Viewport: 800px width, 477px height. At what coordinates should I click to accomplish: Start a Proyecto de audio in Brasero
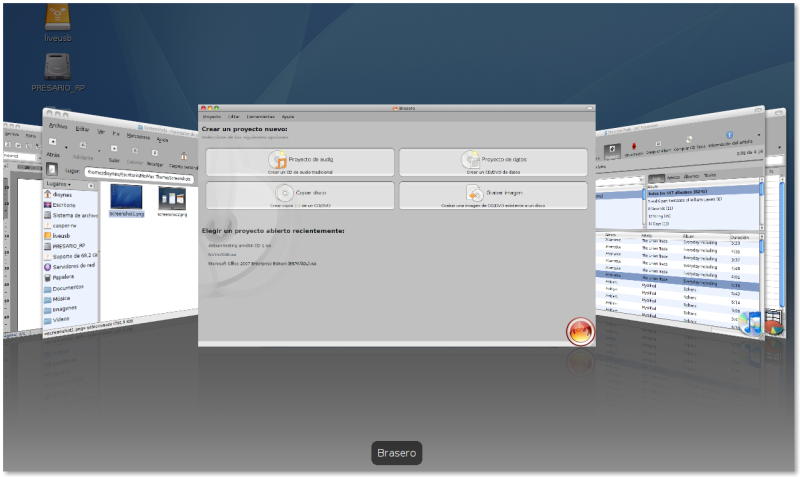click(300, 162)
